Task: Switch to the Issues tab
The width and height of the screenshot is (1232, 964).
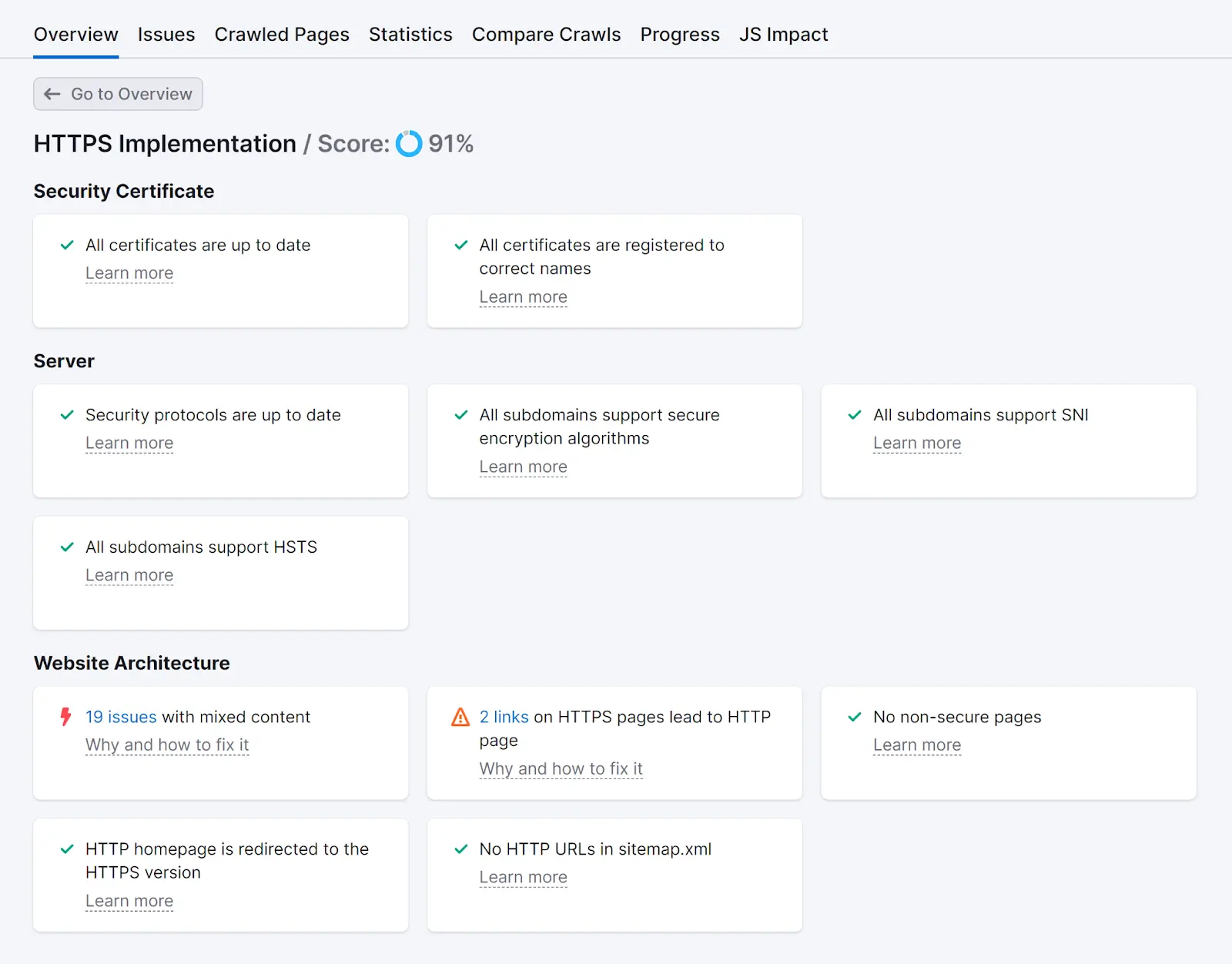Action: (166, 34)
